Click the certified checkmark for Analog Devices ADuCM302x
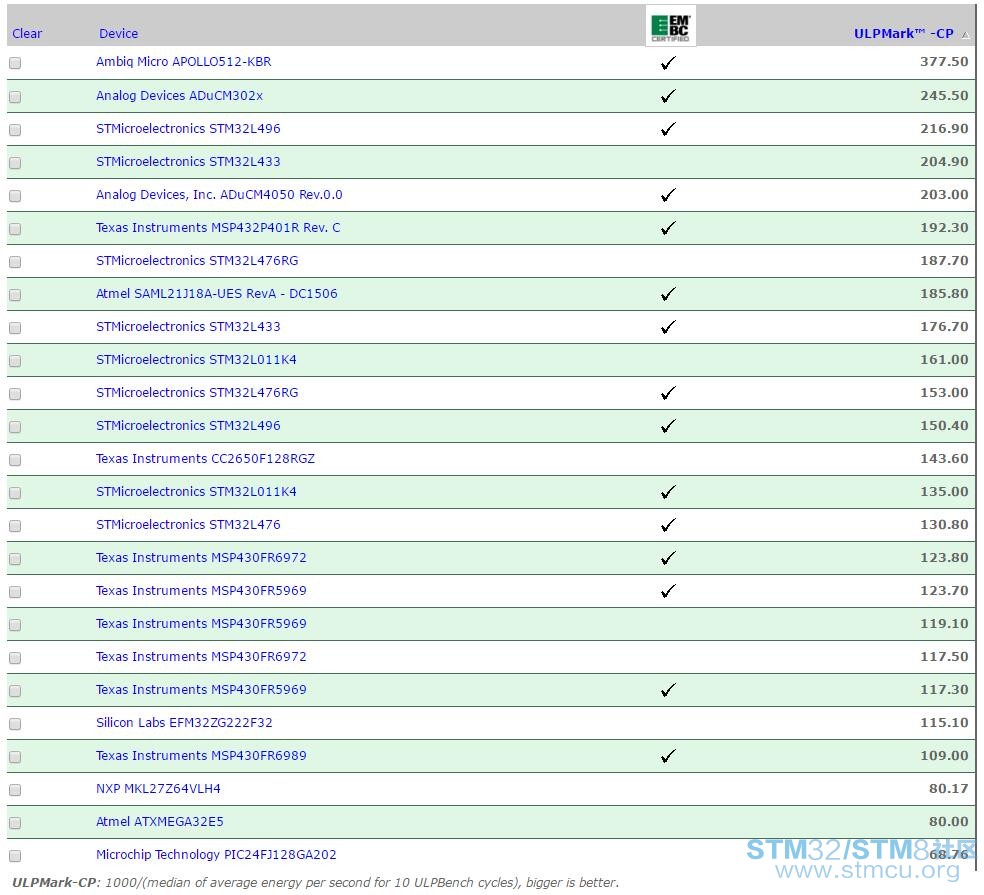Image resolution: width=984 pixels, height=895 pixels. click(668, 96)
